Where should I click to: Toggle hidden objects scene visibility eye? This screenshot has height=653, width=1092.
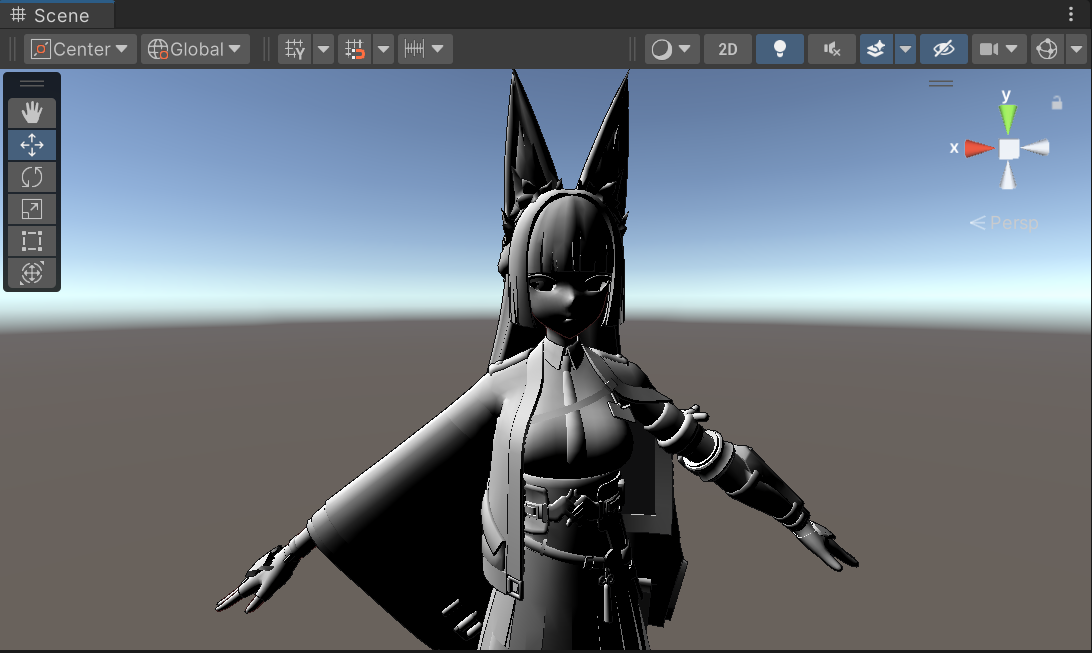tap(943, 49)
